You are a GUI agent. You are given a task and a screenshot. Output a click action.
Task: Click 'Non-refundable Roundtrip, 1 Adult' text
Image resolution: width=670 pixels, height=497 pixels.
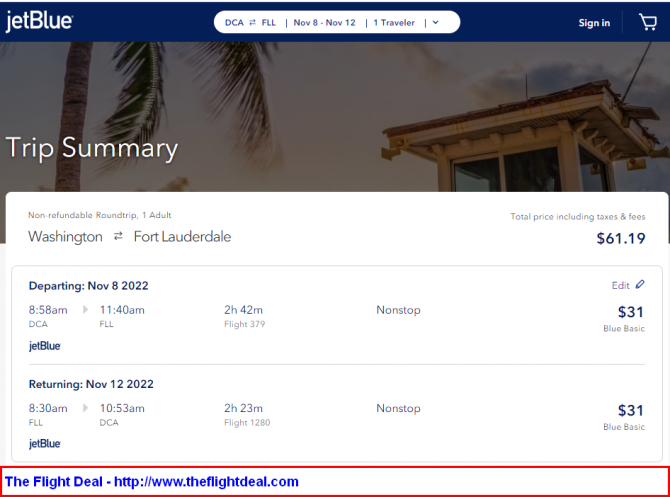coord(100,215)
